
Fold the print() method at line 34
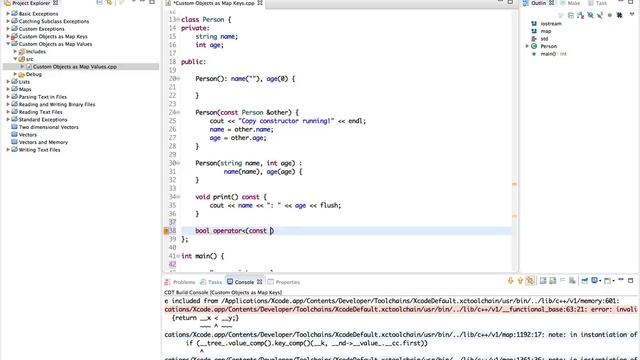(x=178, y=197)
